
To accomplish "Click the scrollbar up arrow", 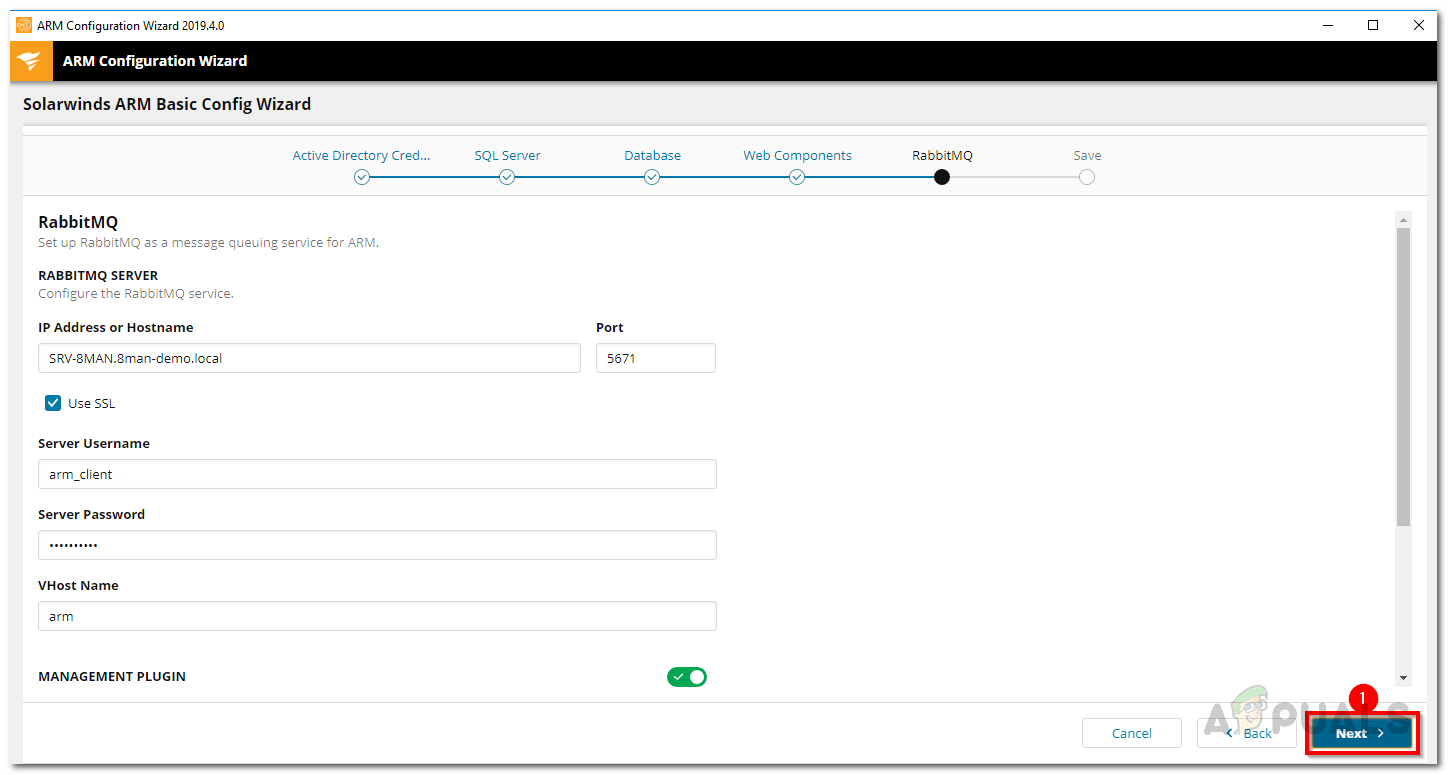I will pos(1403,219).
